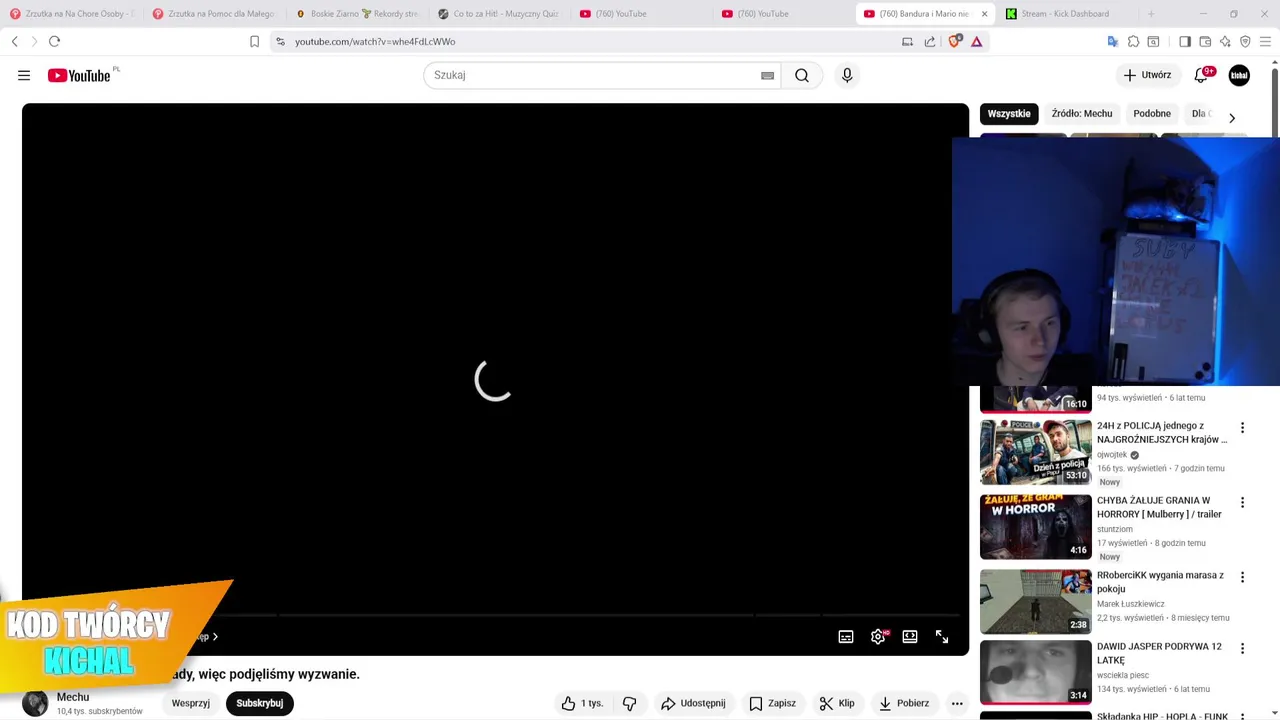Go to YouTube home via the logo
Viewport: 1280px width, 720px height.
coord(79,75)
